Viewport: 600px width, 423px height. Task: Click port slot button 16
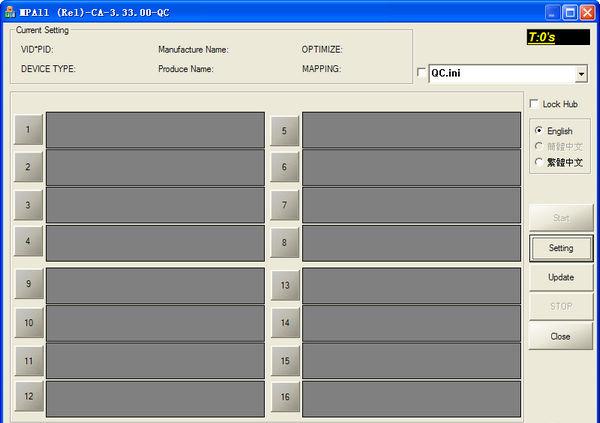click(284, 397)
